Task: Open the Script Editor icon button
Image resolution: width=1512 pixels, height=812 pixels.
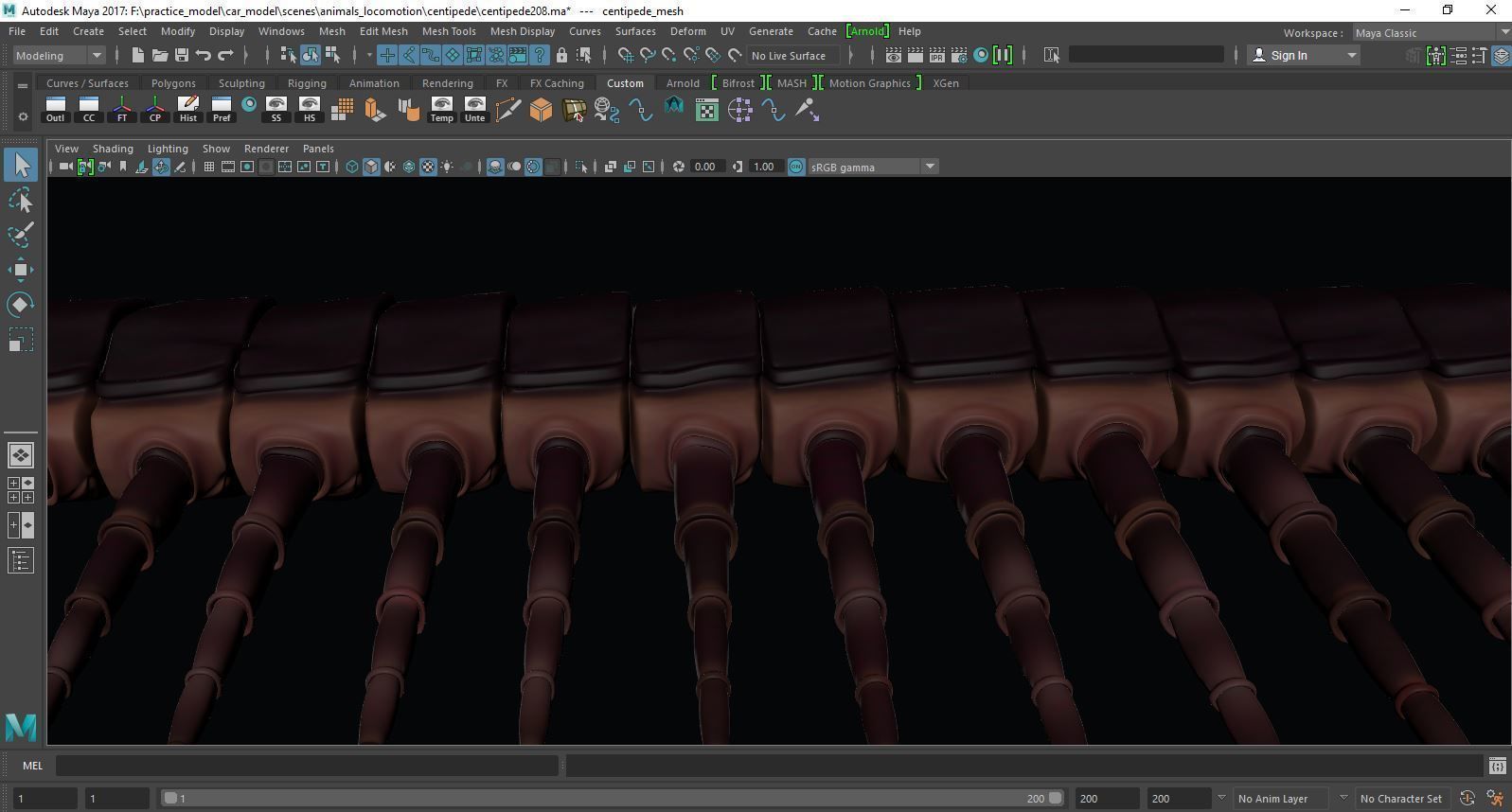Action: tap(1497, 766)
